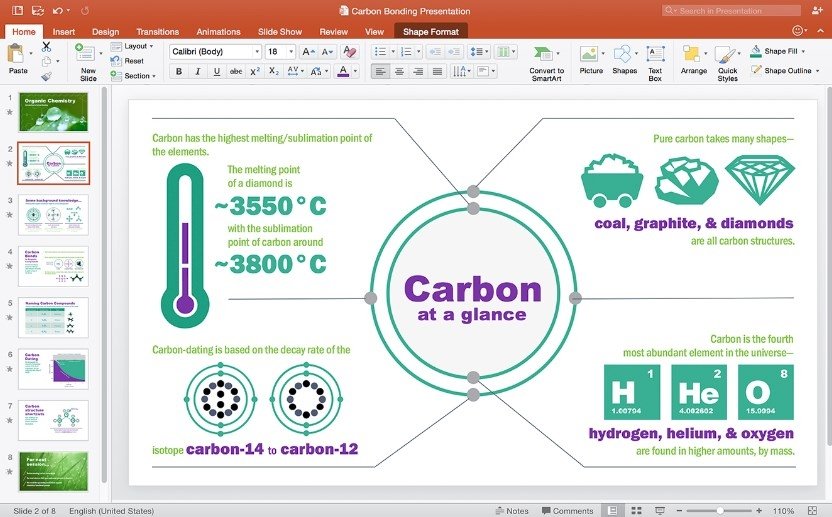This screenshot has width=832, height=517.
Task: Click the Cut scissors icon
Action: 46,47
